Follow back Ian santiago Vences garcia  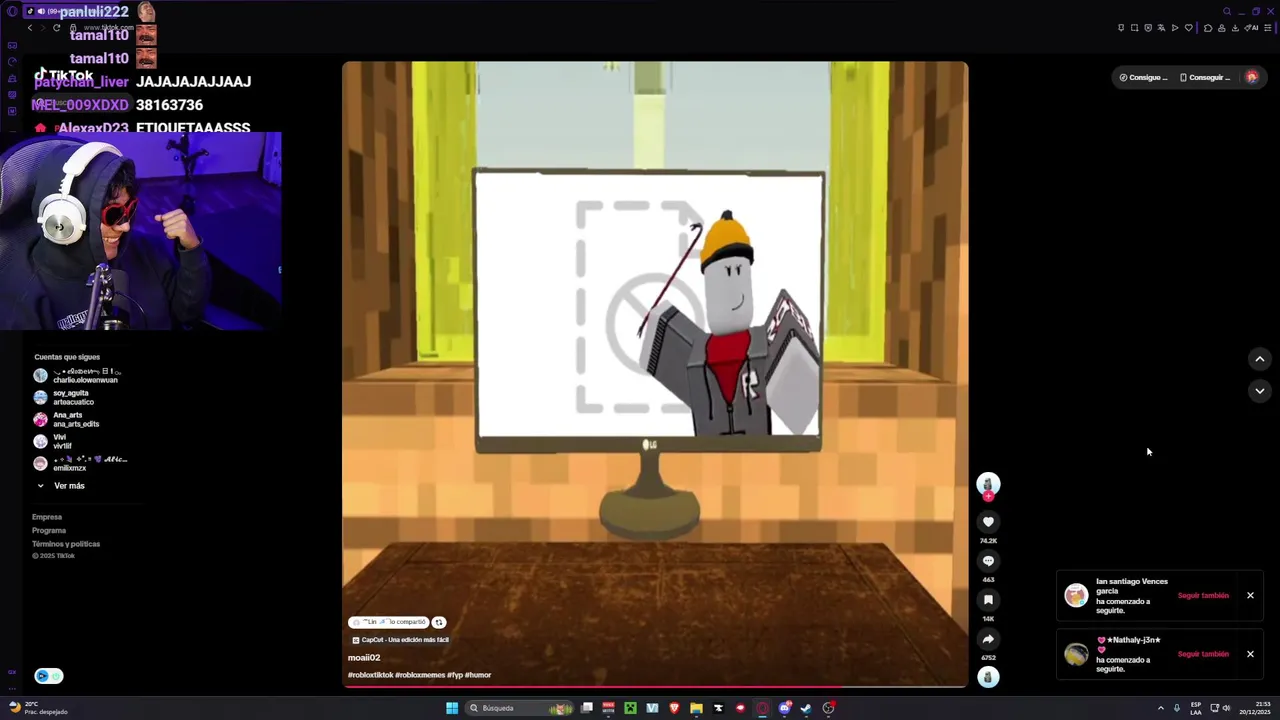1203,596
